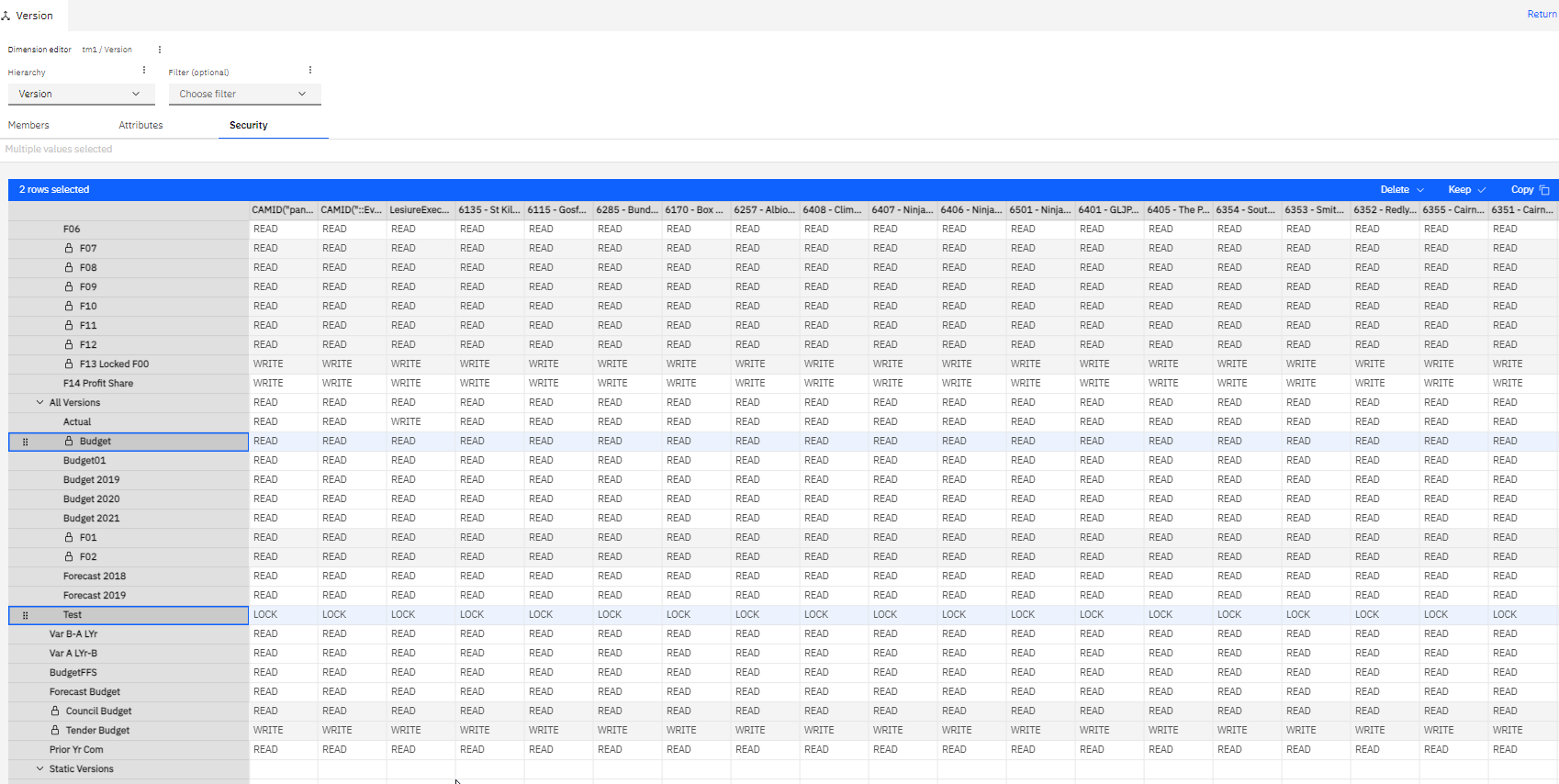Click the lock icon next to Tender Budget
The image size is (1559, 784).
55,730
